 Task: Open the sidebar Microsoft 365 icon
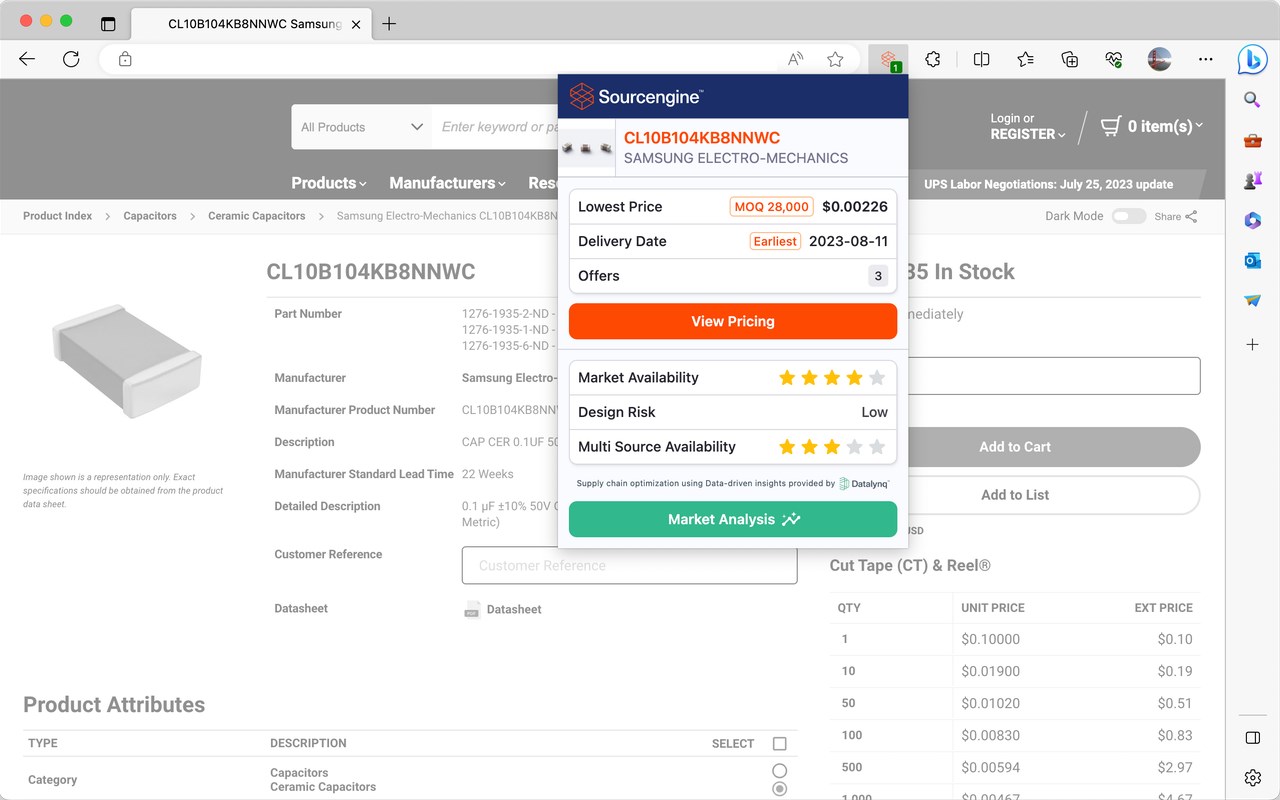pyautogui.click(x=1252, y=221)
